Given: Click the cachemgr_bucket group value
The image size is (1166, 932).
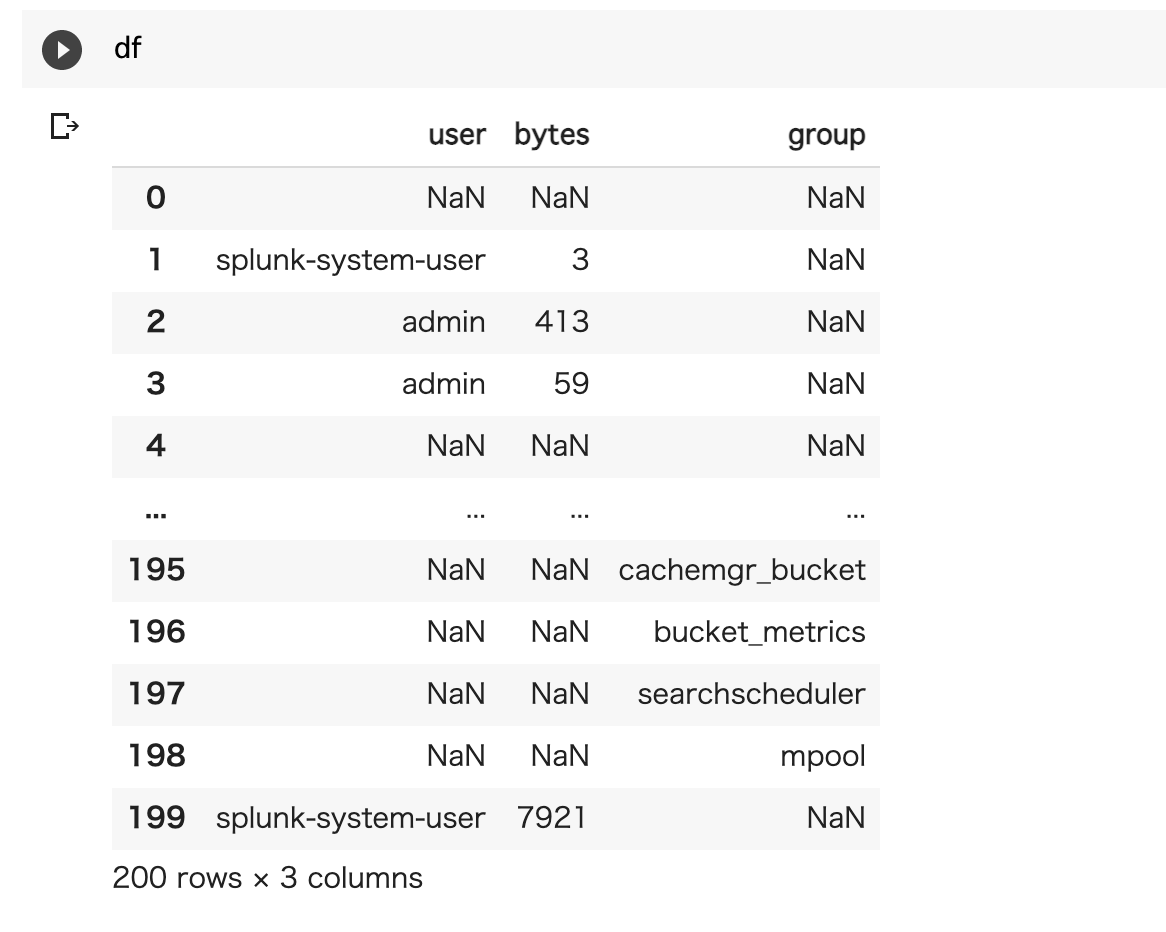Looking at the screenshot, I should (x=743, y=570).
